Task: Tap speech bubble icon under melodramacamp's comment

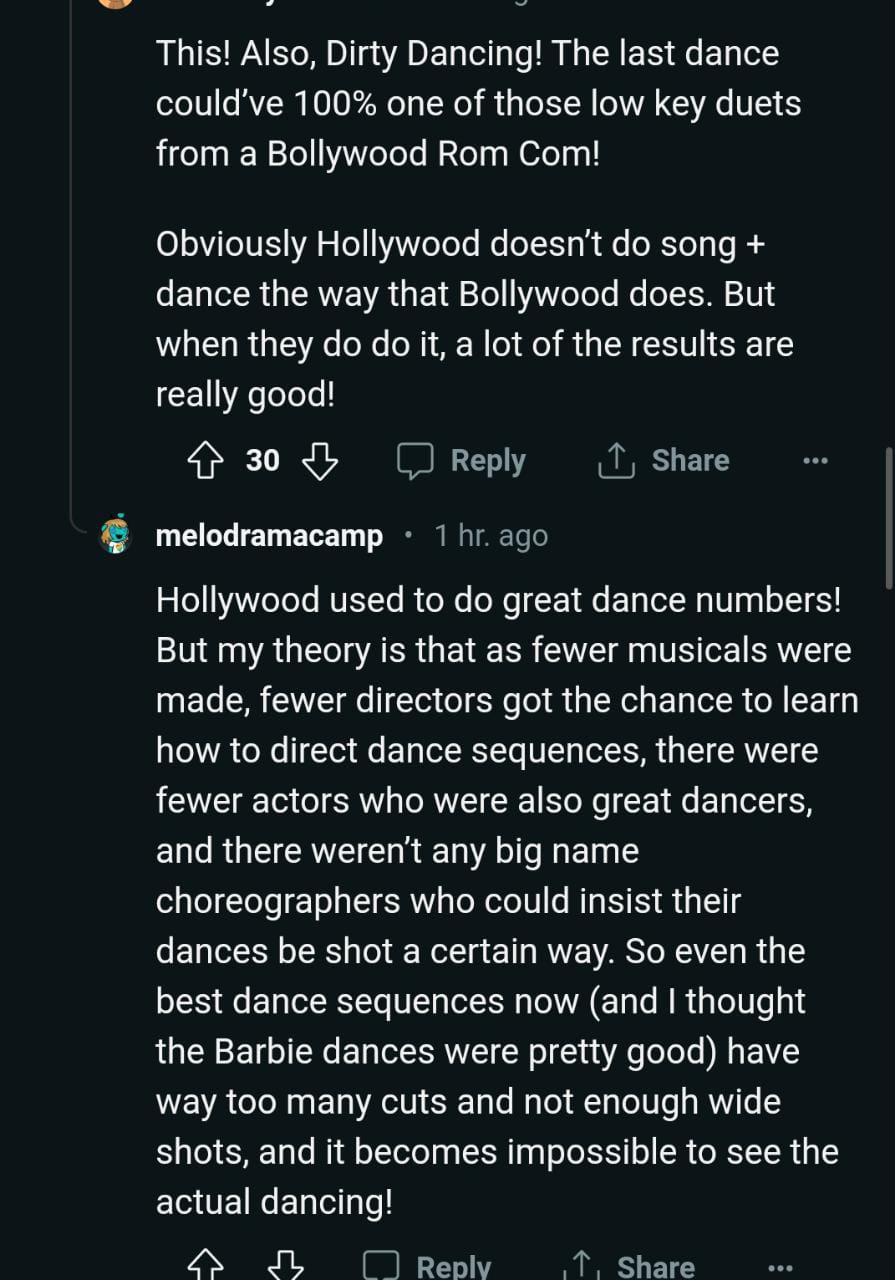Action: (380, 1266)
